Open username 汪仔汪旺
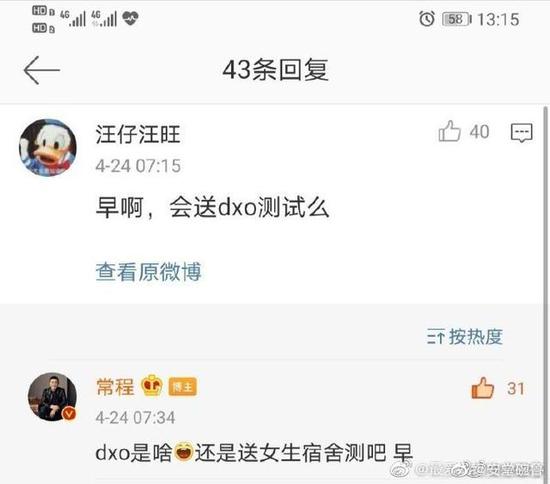The width and height of the screenshot is (550, 484). [138, 134]
